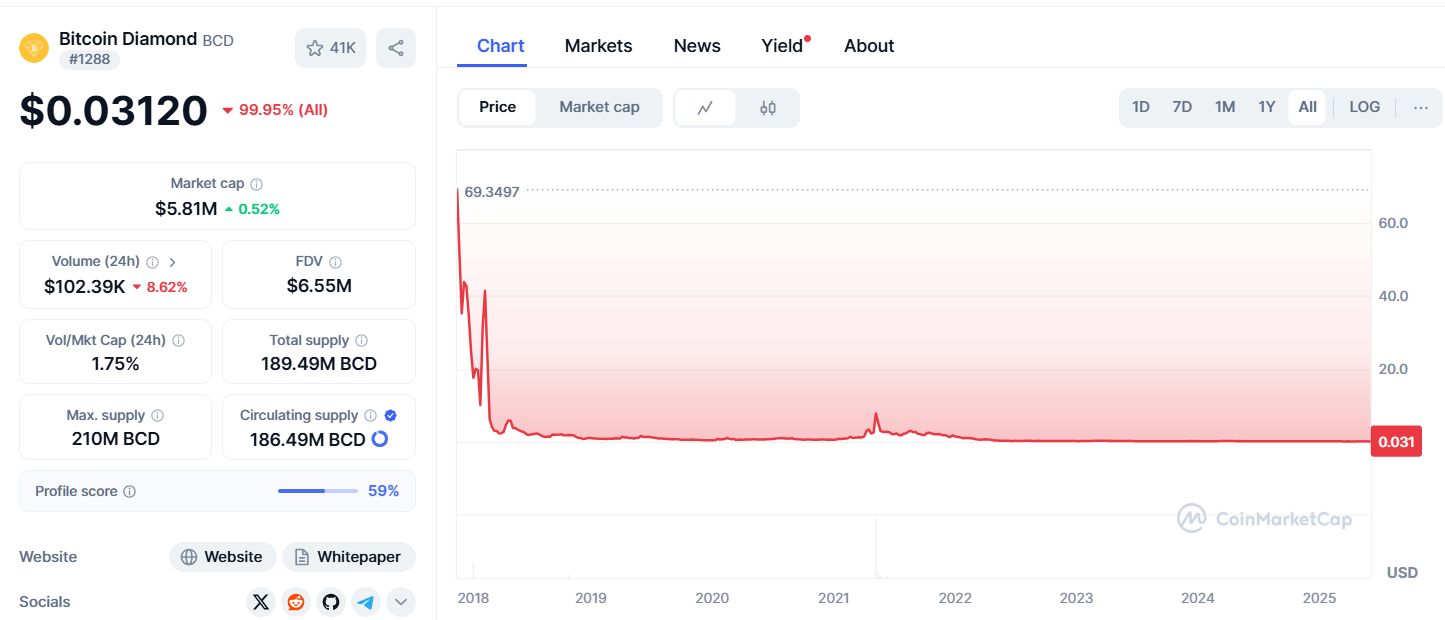Select the Market cap chart mode

tap(599, 108)
